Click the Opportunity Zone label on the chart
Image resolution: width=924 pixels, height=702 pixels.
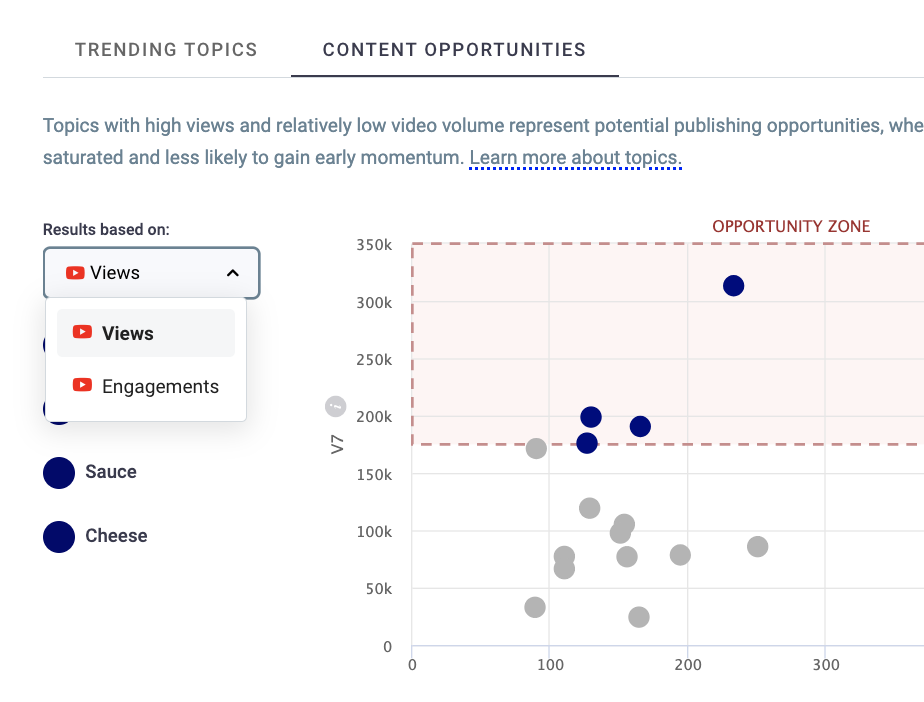tap(791, 227)
